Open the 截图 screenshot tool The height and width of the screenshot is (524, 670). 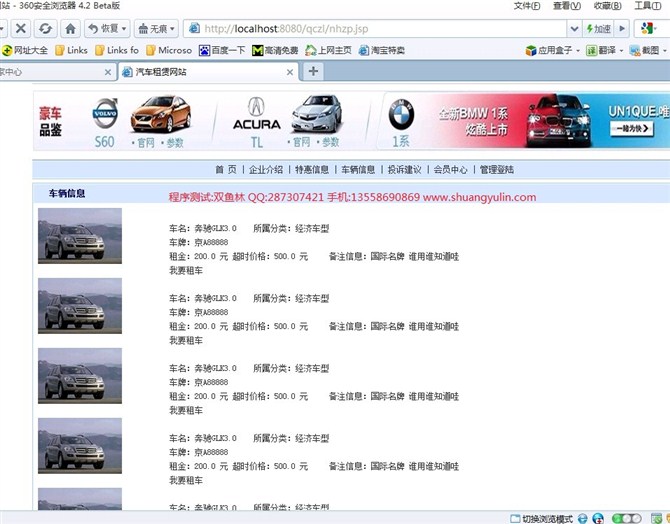coord(648,50)
